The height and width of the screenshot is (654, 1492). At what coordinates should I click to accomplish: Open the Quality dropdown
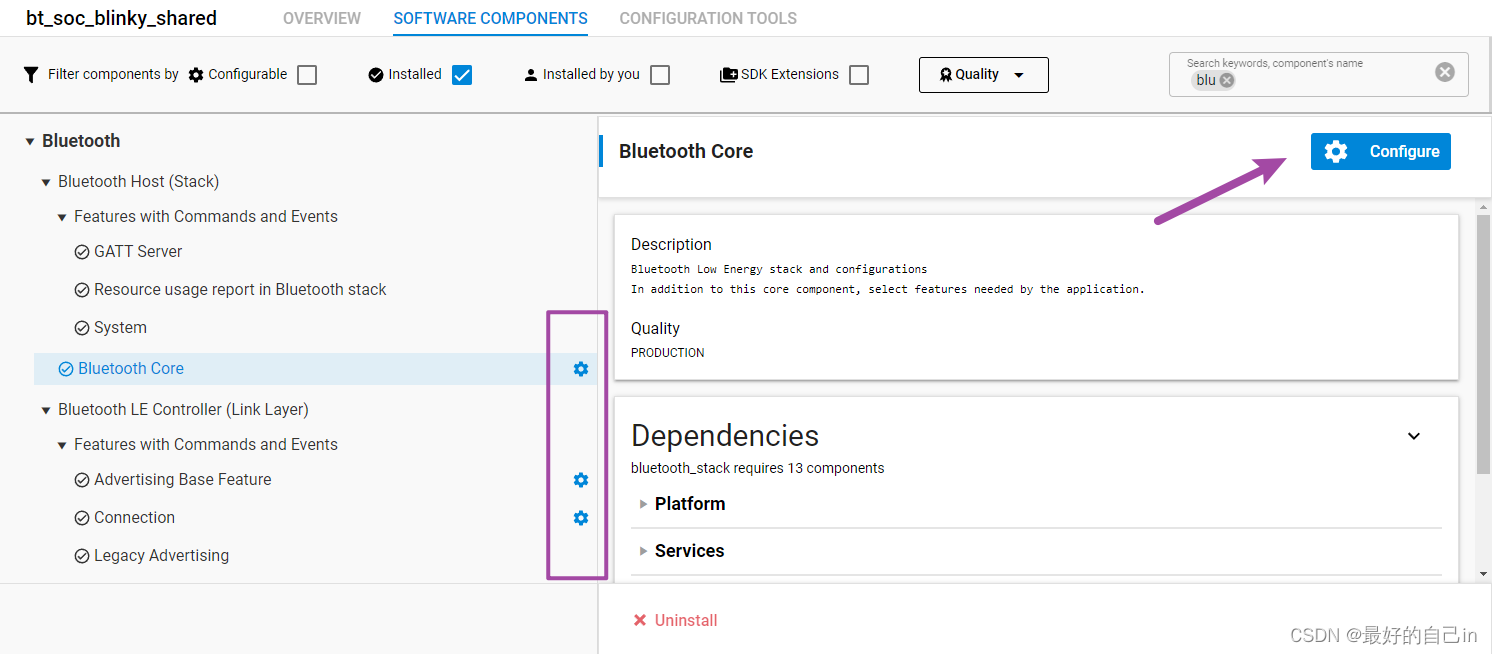(983, 75)
